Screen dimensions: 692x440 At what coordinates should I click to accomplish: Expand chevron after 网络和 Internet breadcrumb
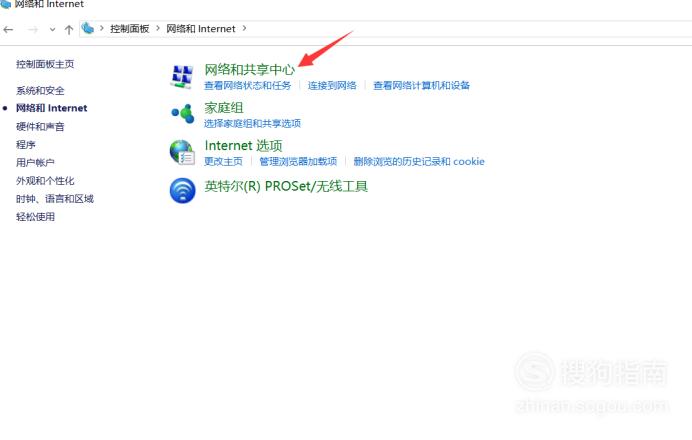click(x=244, y=28)
